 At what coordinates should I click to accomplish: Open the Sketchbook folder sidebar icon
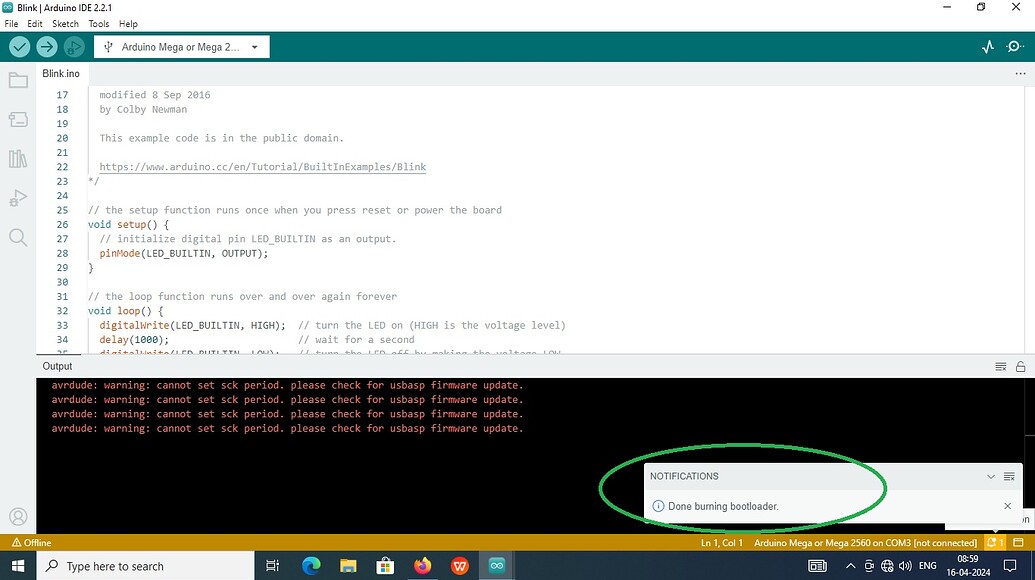pyautogui.click(x=18, y=81)
